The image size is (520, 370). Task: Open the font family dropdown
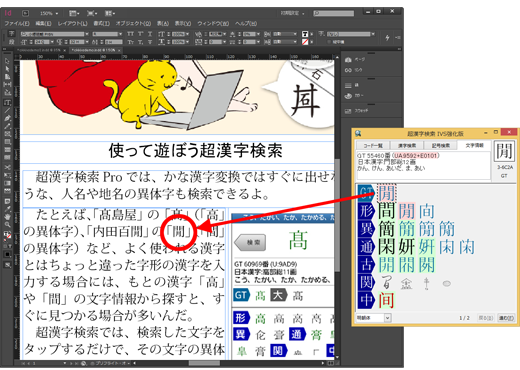click(87, 34)
